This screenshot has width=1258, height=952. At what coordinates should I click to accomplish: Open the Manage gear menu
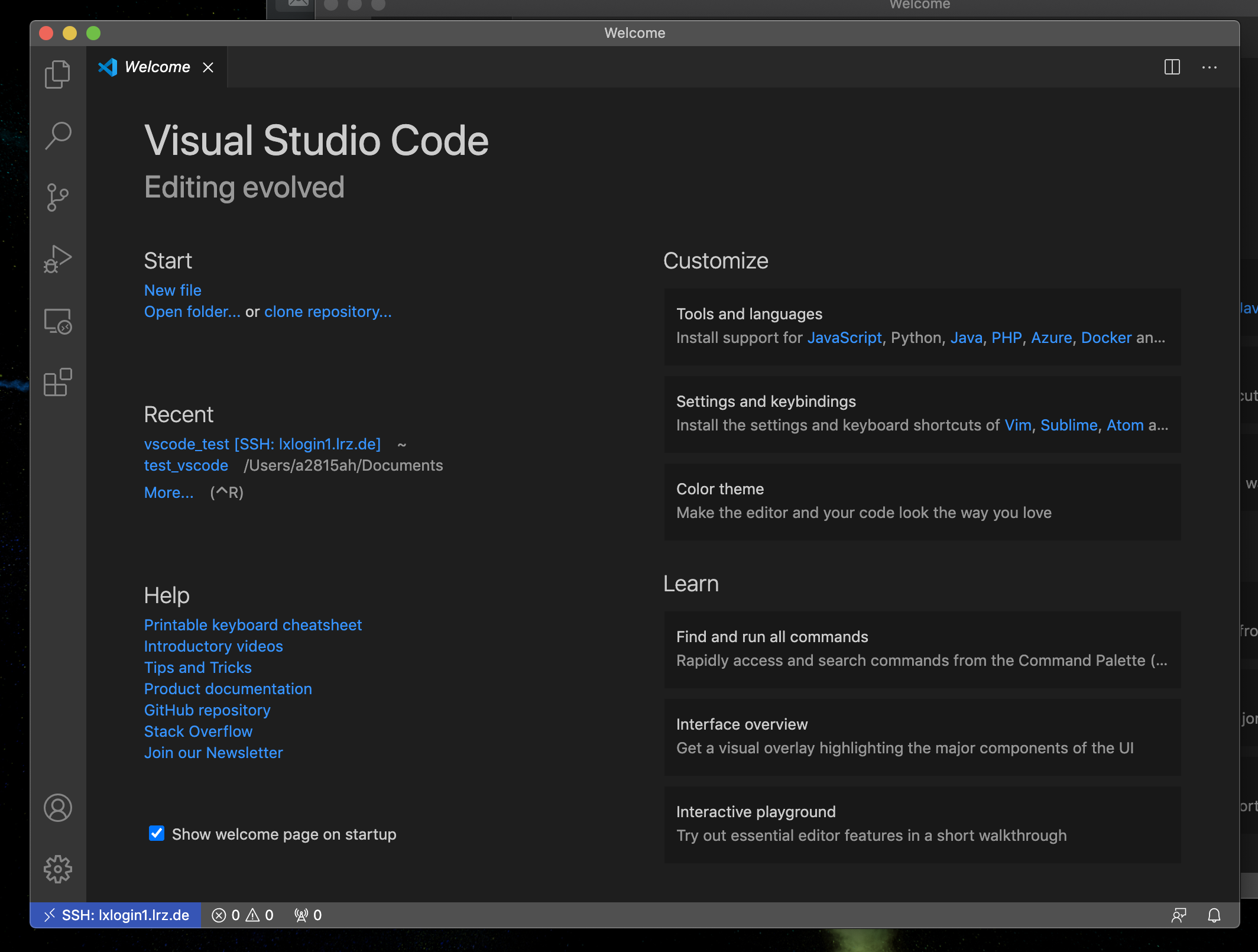pos(57,869)
